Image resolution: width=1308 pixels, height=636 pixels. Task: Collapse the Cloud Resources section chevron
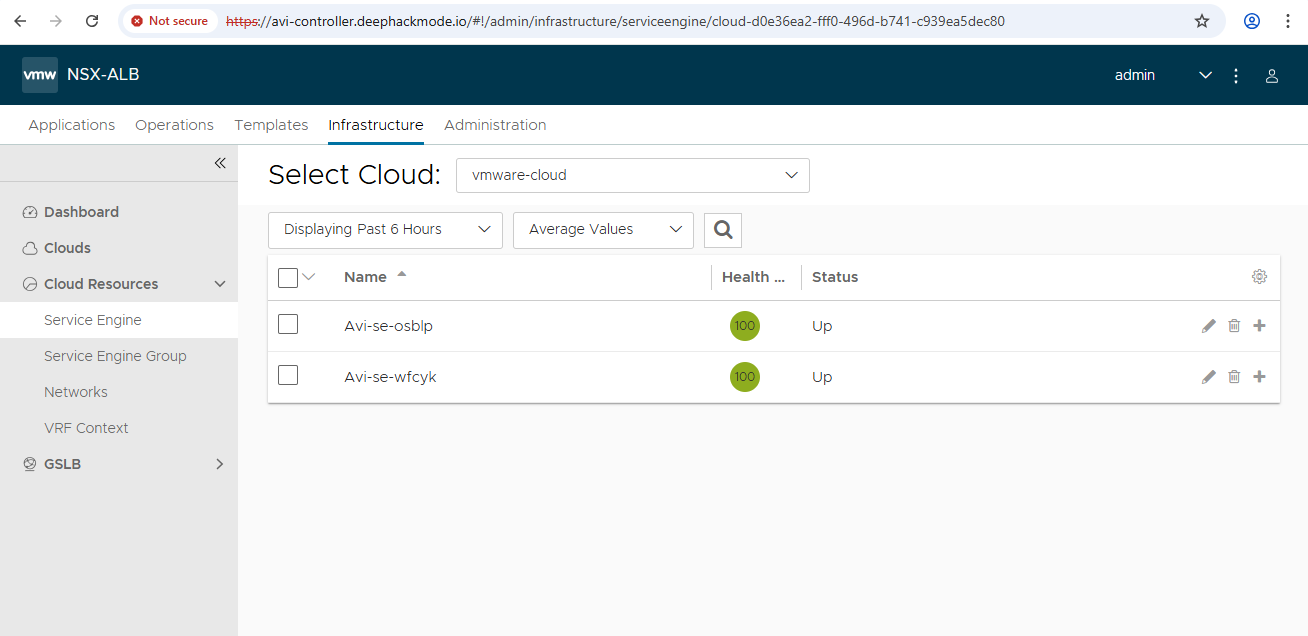coord(220,284)
